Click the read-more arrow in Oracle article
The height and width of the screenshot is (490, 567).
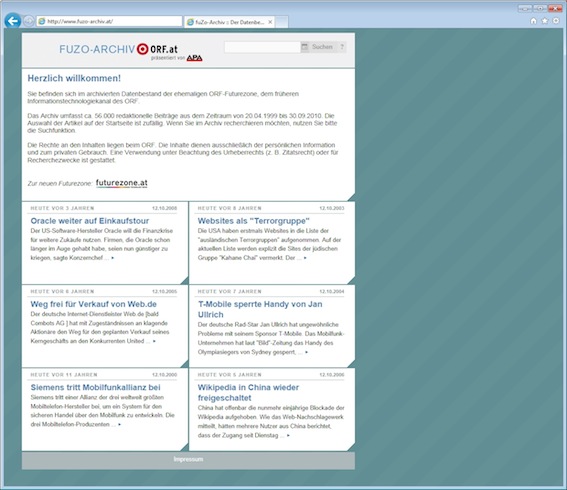(x=113, y=258)
